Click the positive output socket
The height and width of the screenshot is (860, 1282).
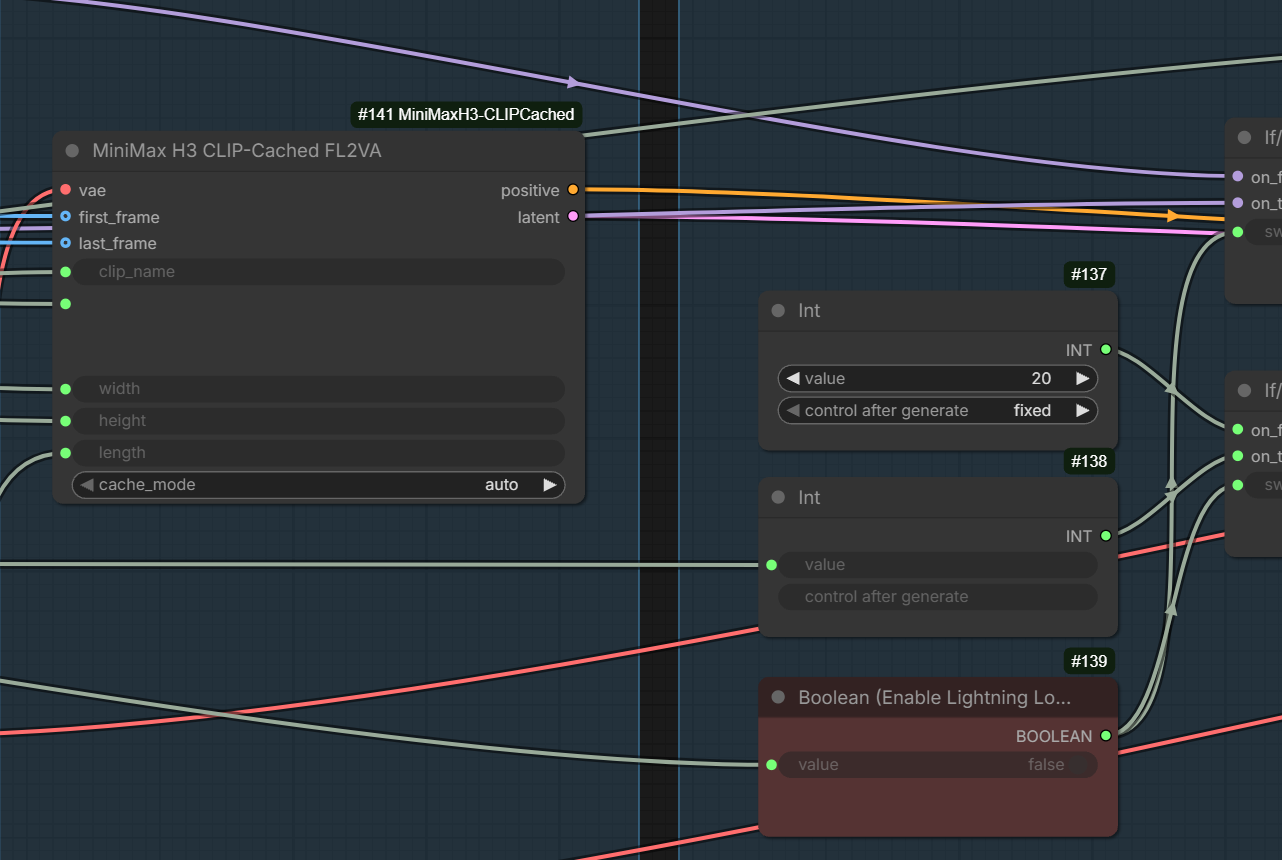pos(573,190)
